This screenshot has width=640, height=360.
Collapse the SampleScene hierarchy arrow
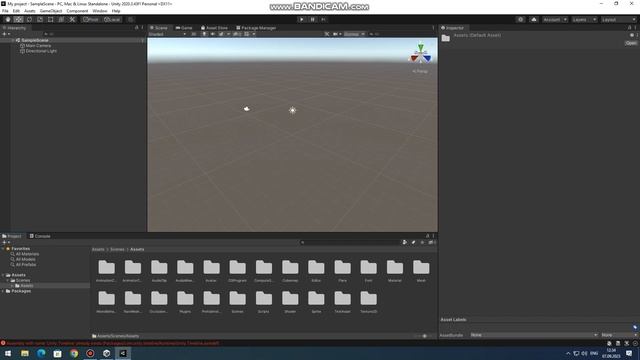click(13, 40)
